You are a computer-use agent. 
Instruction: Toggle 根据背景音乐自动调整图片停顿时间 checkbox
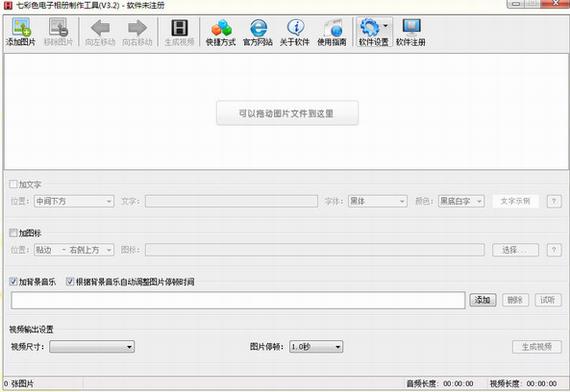[x=70, y=281]
